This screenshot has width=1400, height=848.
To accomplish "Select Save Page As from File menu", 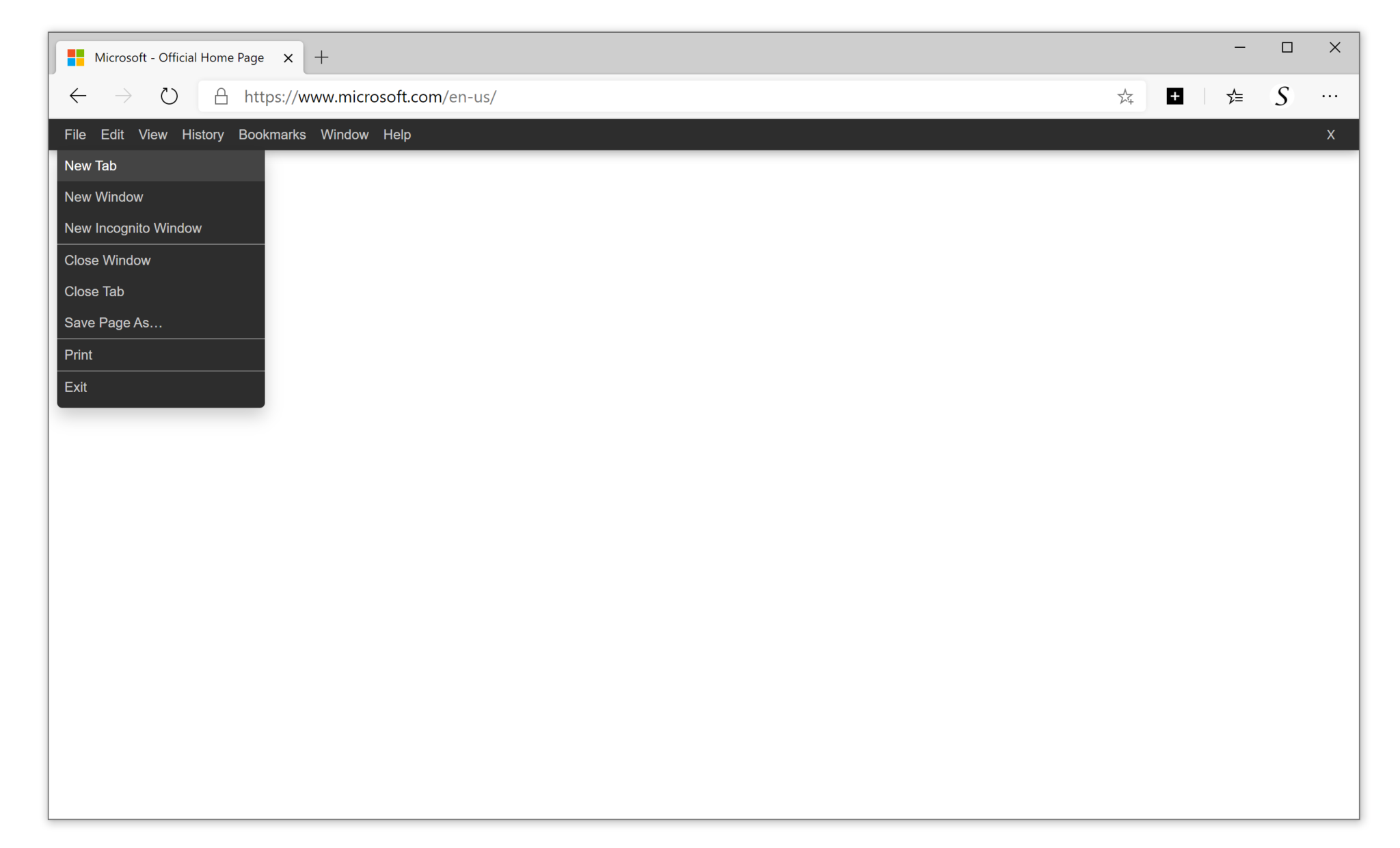I will tap(113, 322).
